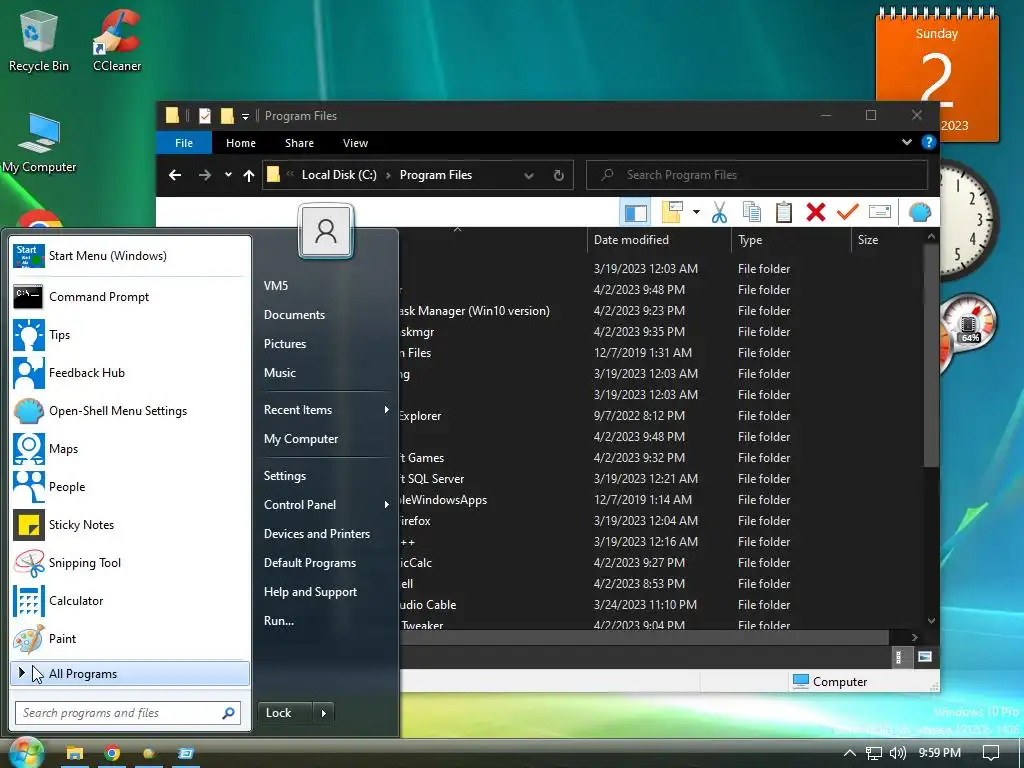Open Feedback Hub from start menu
This screenshot has height=768, width=1024.
point(130,373)
